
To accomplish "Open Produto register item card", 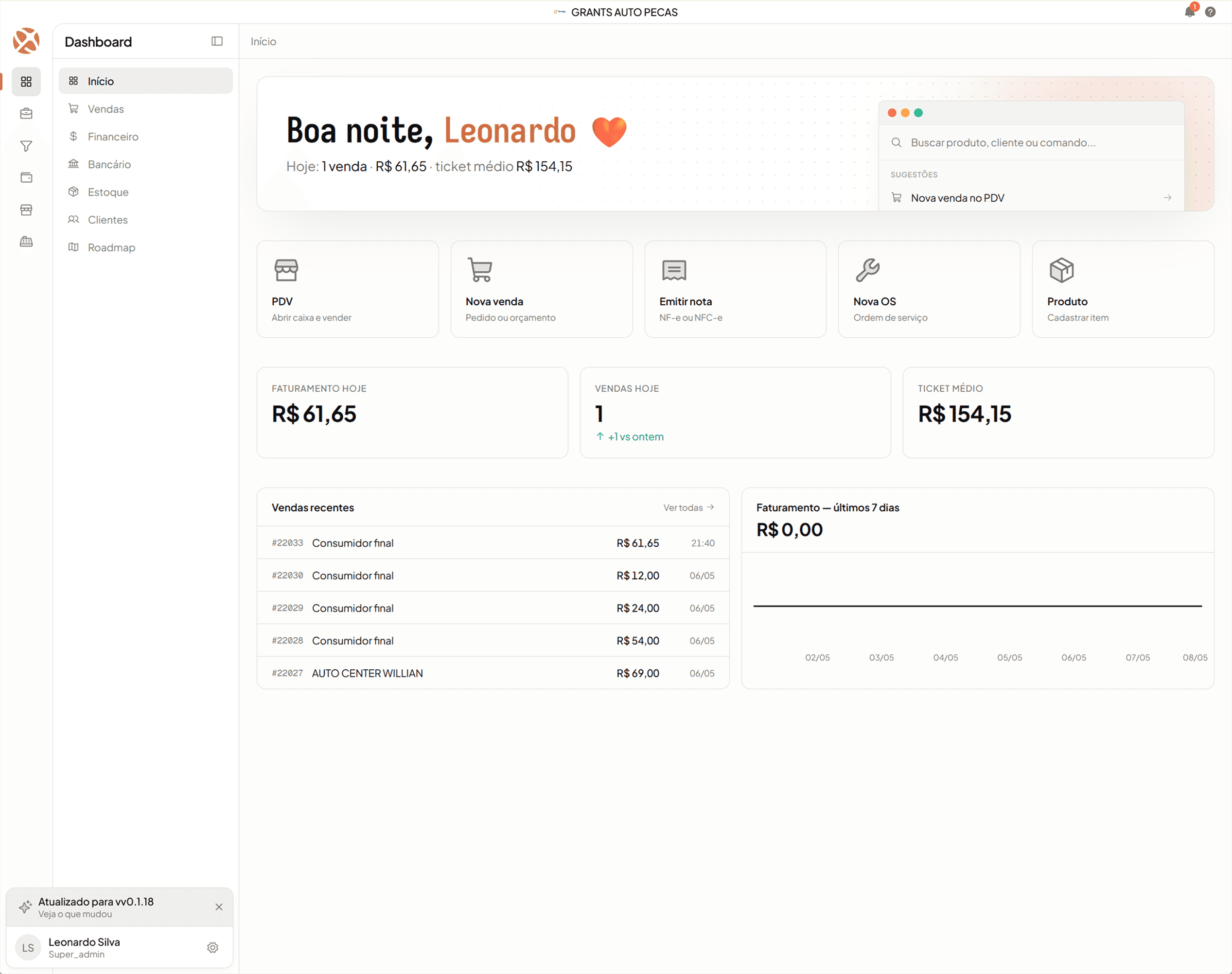I will tap(1123, 289).
